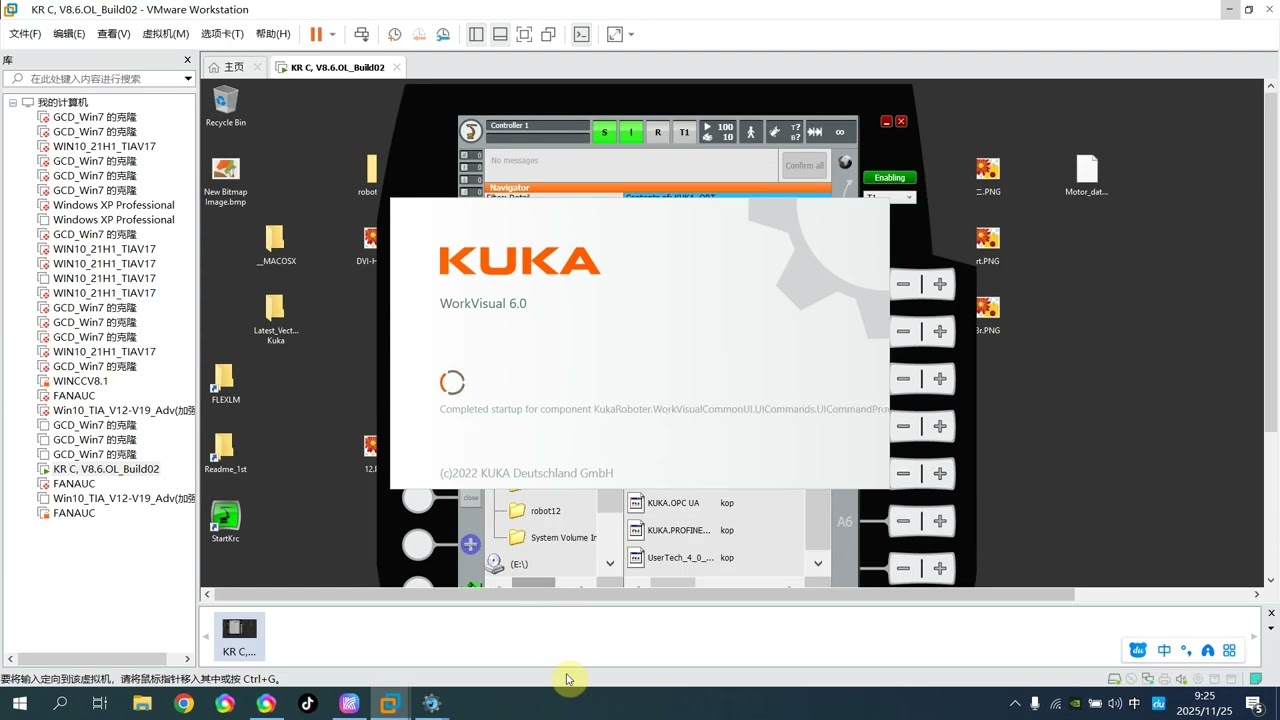Click the globe icon beside message window
Screen dimensions: 1280x720
point(845,162)
